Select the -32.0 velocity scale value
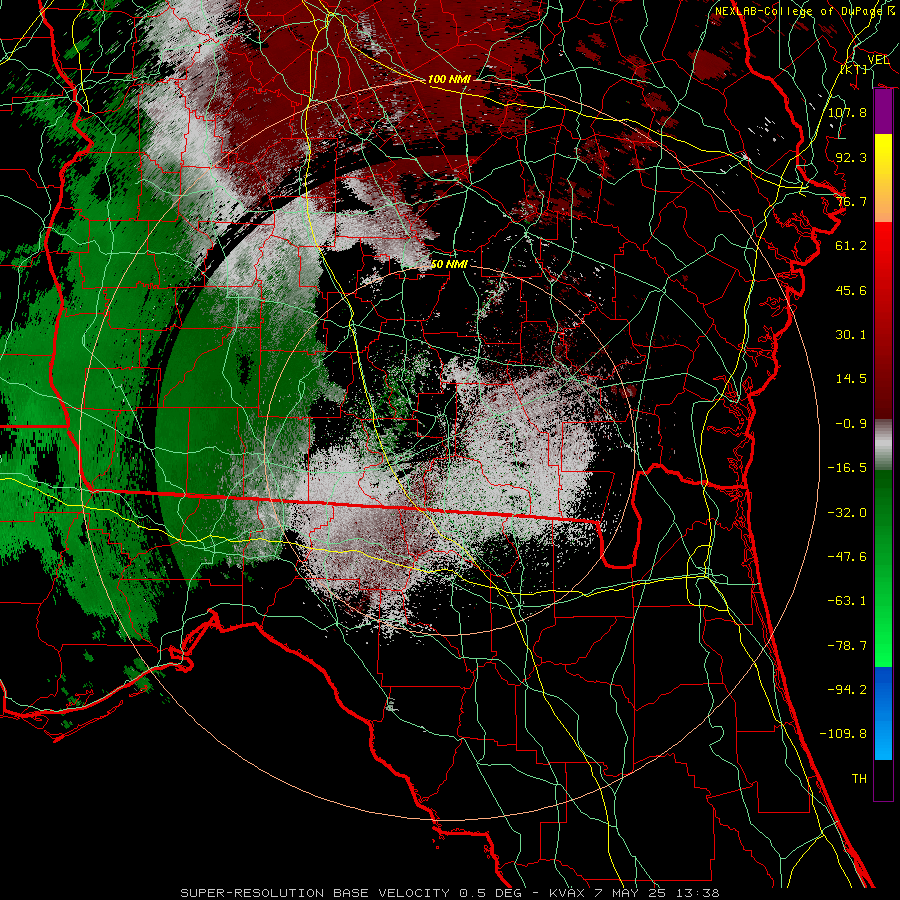 (847, 513)
